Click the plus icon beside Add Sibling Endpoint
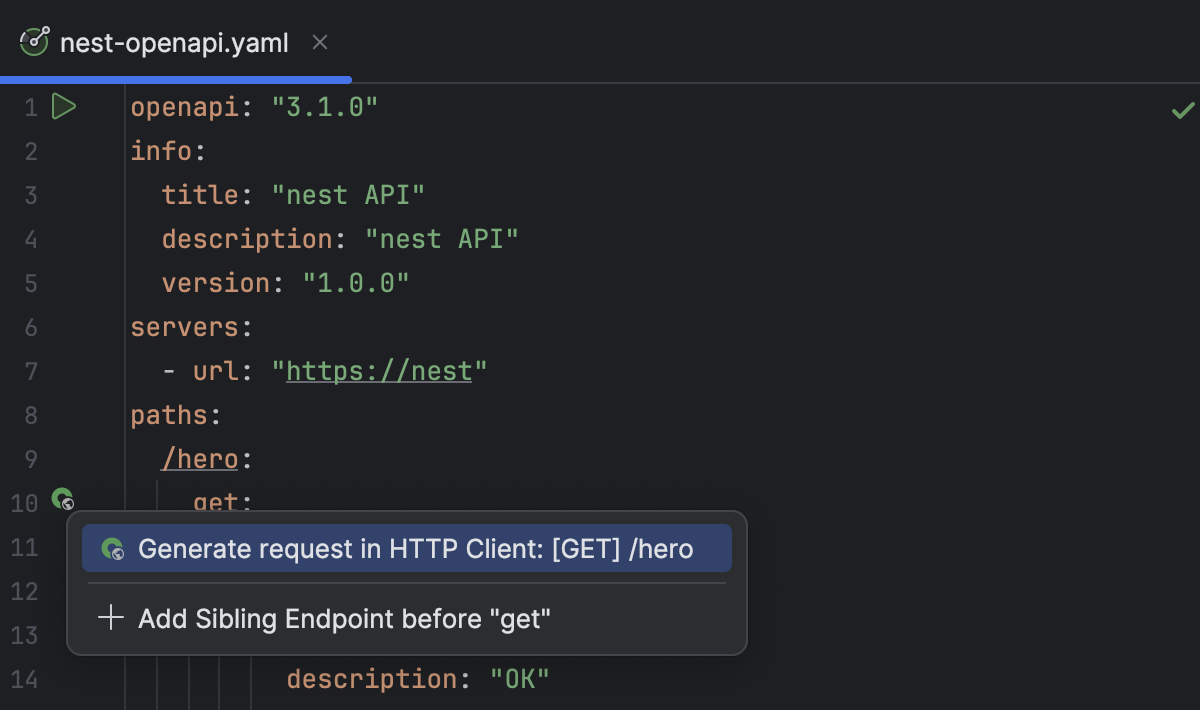 [110, 618]
